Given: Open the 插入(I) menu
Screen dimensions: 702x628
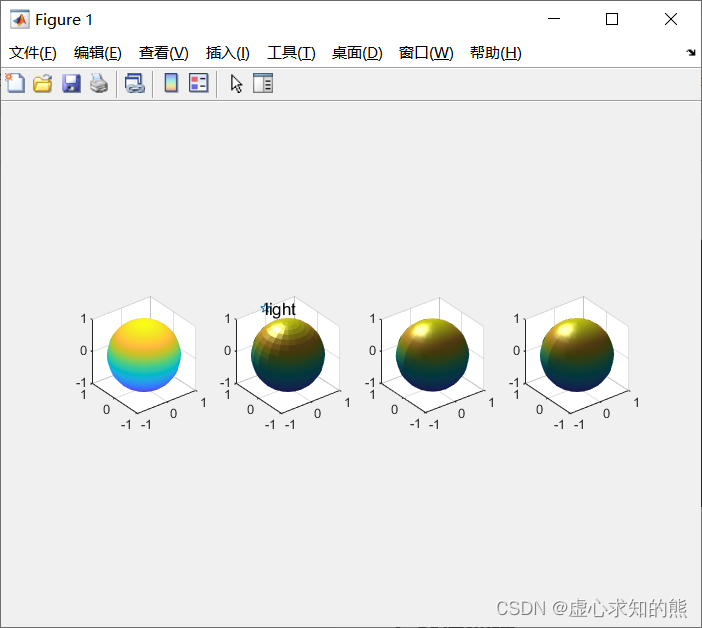Looking at the screenshot, I should point(227,53).
